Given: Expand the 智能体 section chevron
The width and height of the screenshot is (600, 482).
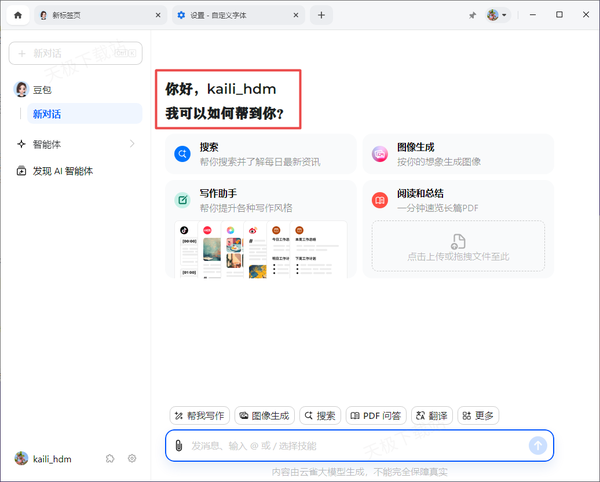Looking at the screenshot, I should [132, 144].
